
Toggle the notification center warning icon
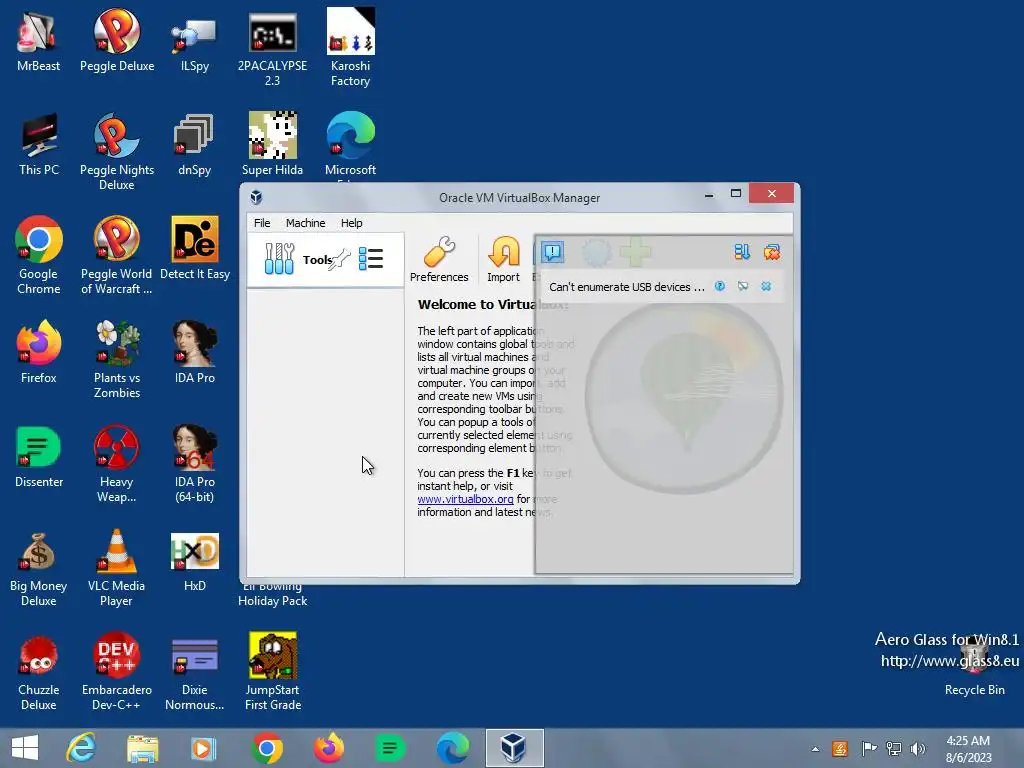(x=552, y=251)
